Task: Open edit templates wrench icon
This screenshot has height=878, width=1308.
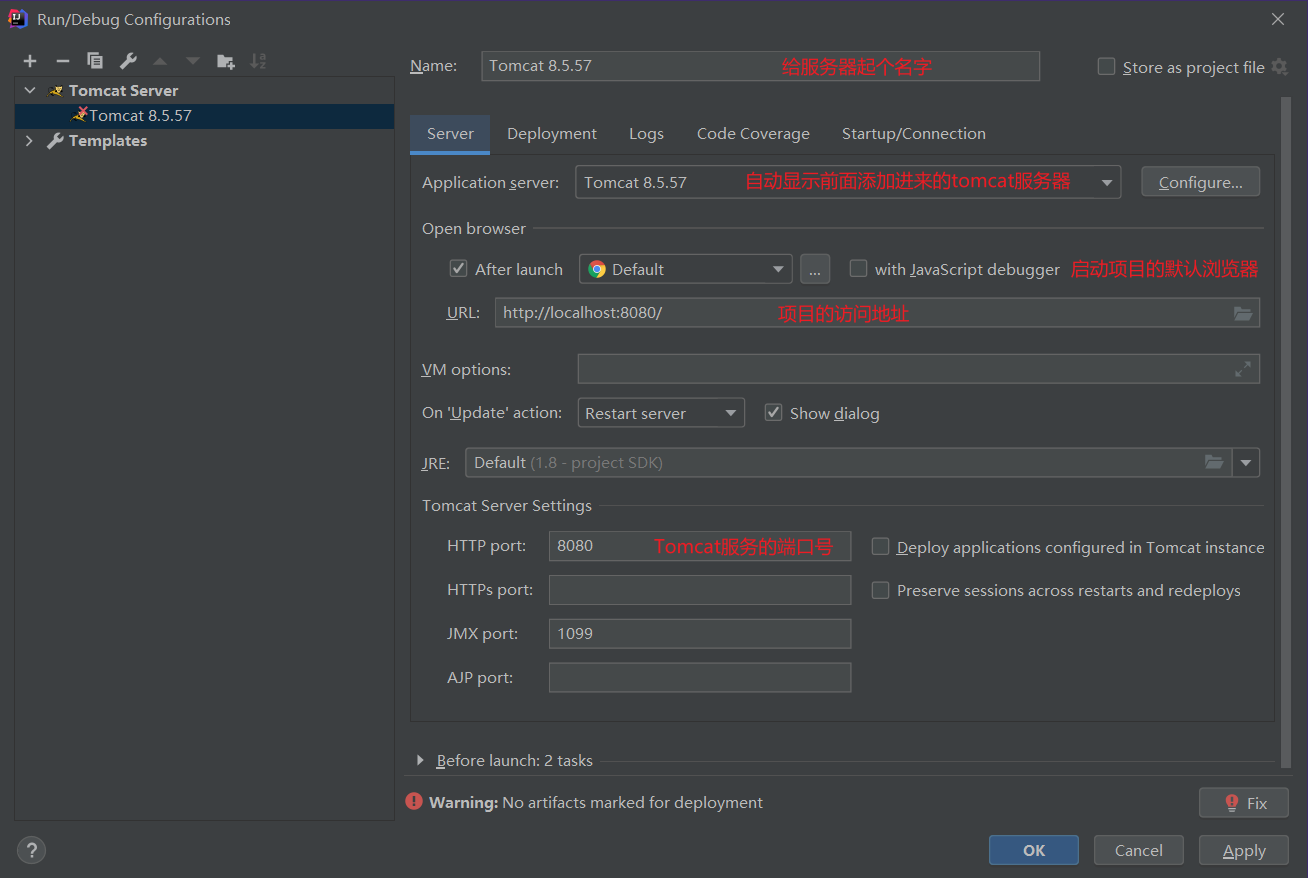Action: tap(128, 61)
